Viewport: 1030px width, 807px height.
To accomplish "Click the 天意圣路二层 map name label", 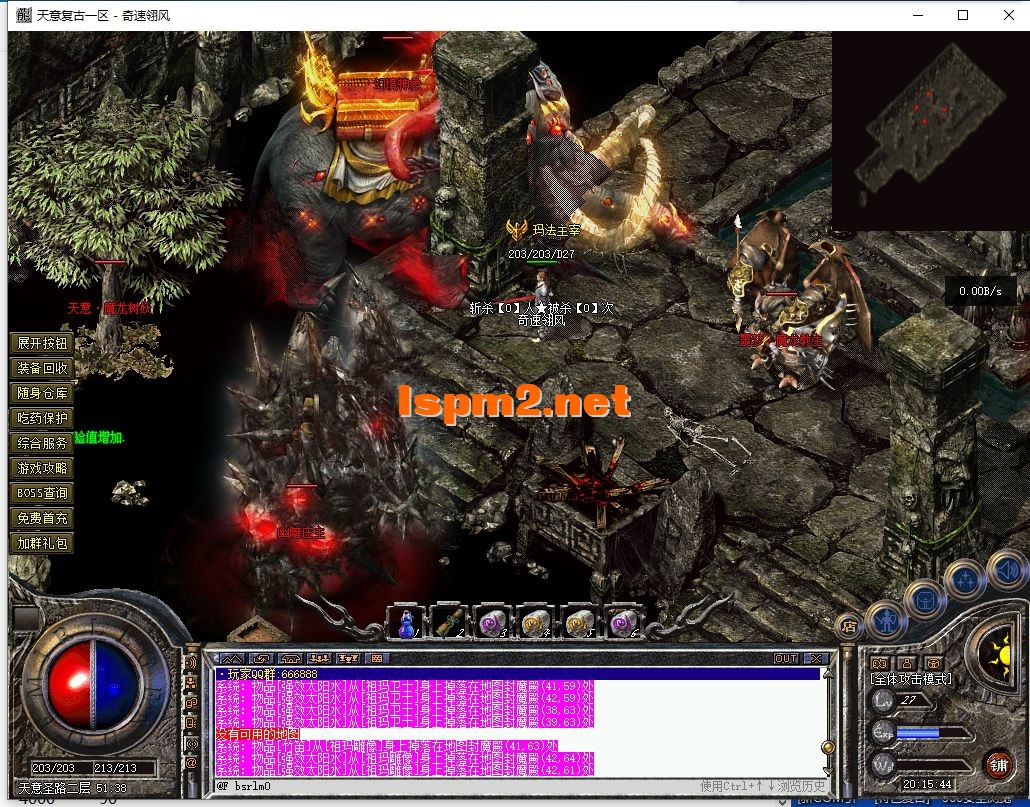I will click(55, 787).
